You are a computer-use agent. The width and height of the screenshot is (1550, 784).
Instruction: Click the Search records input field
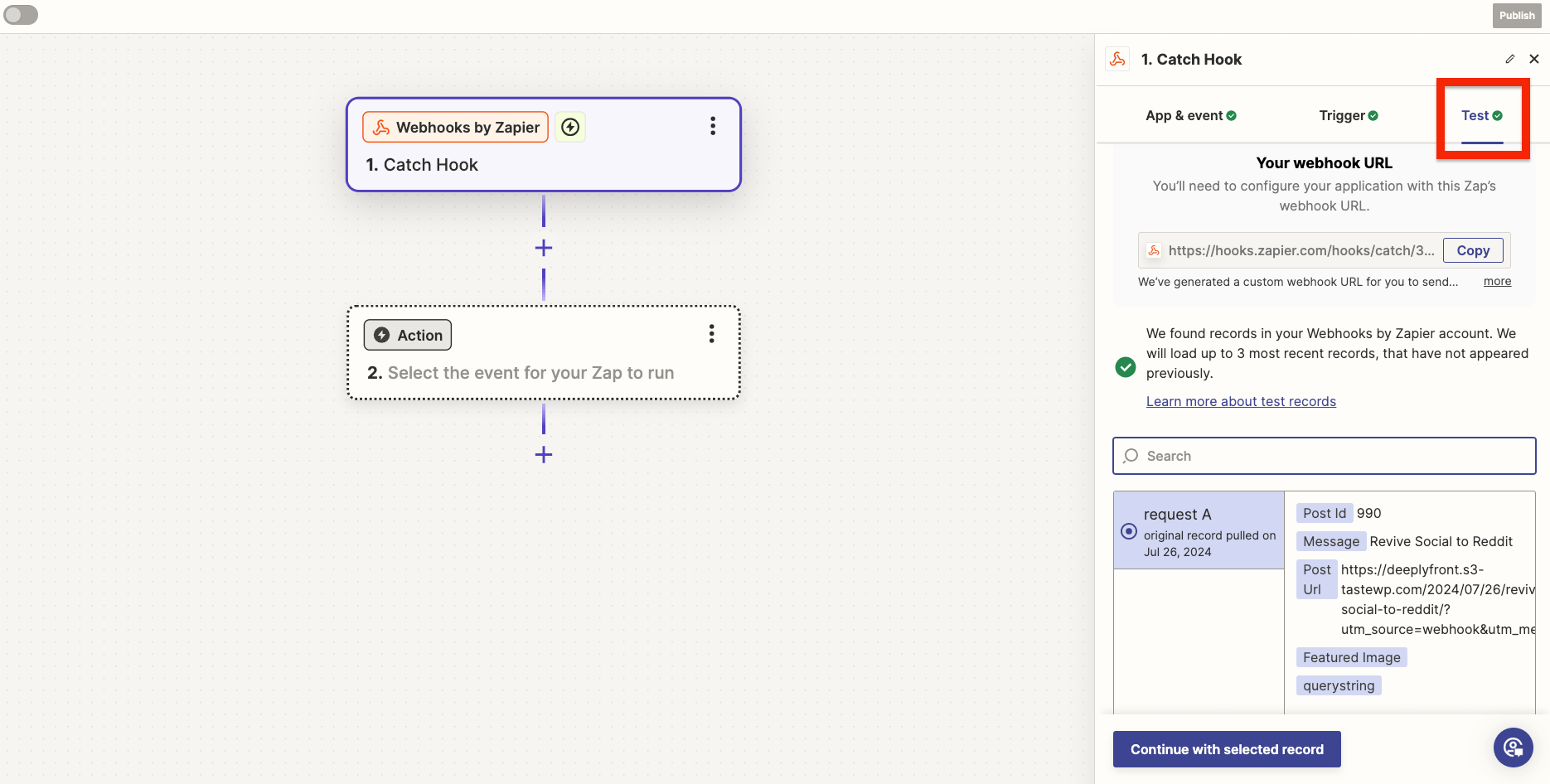tap(1324, 456)
